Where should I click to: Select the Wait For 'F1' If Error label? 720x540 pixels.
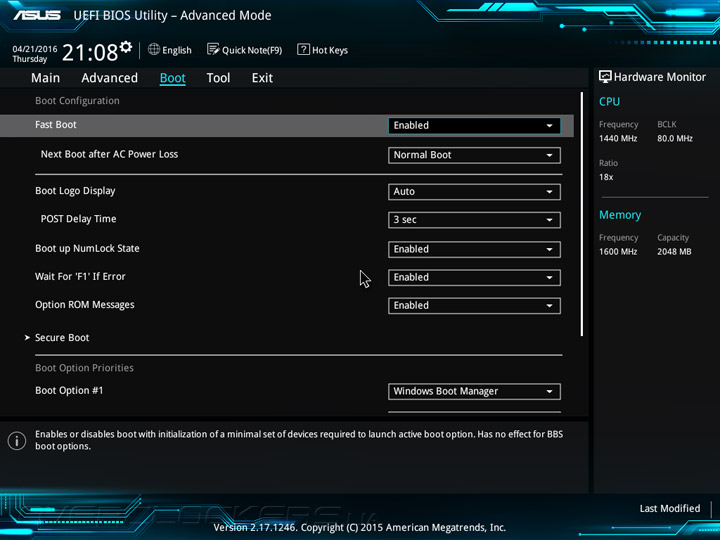pyautogui.click(x=80, y=276)
